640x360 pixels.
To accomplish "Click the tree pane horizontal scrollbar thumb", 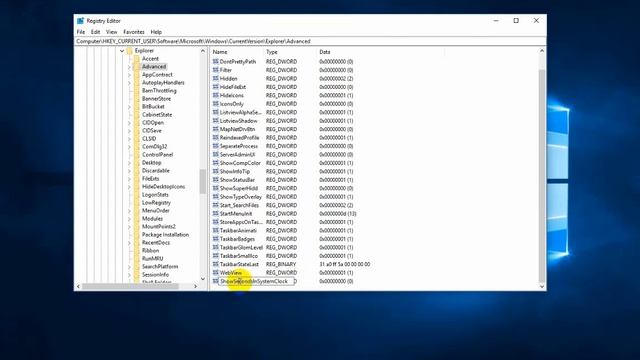I will (x=131, y=287).
